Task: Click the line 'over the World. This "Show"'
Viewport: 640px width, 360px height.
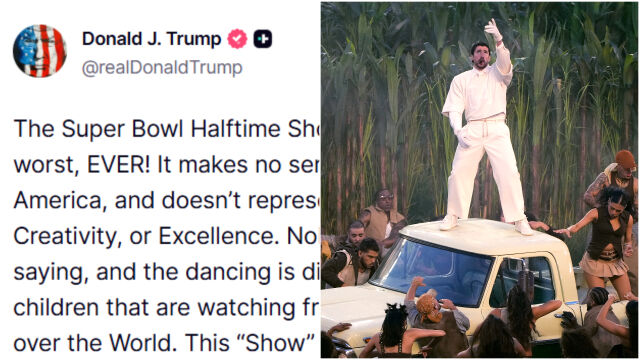Action: pyautogui.click(x=167, y=343)
